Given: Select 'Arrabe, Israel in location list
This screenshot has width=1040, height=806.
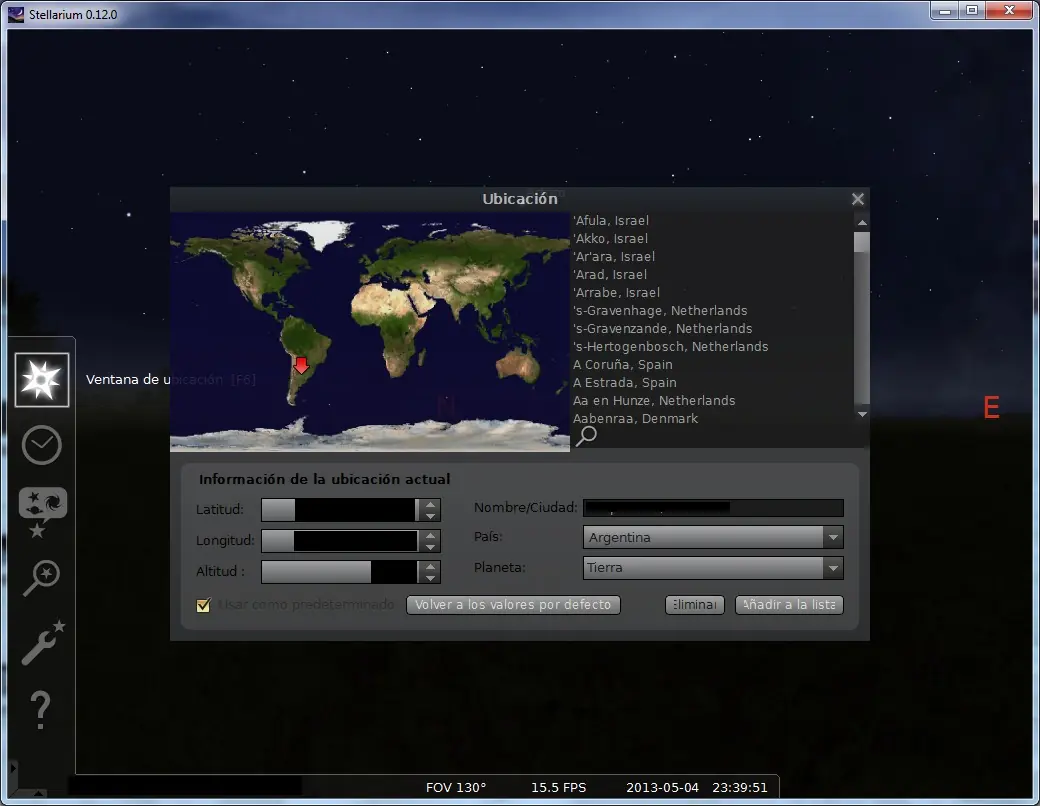Looking at the screenshot, I should (617, 293).
